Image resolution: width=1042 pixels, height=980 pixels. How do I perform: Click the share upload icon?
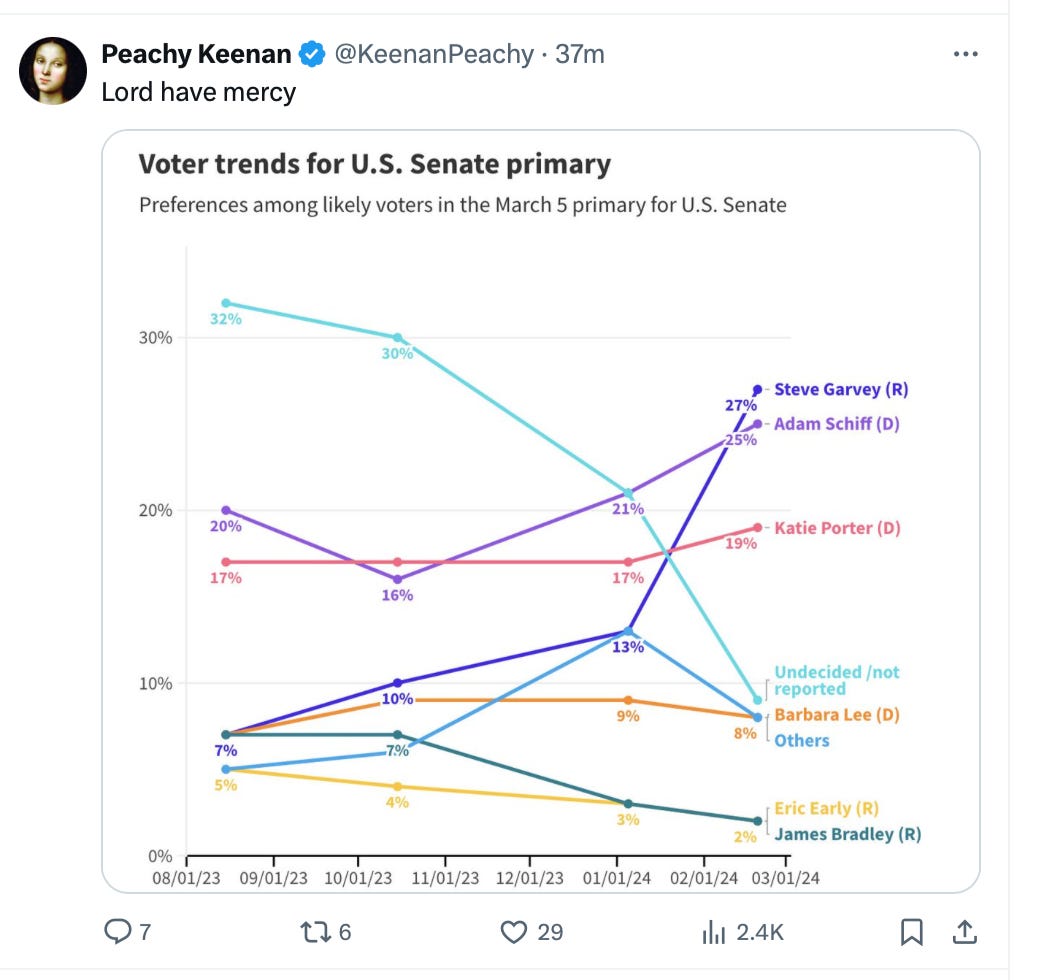[x=964, y=932]
